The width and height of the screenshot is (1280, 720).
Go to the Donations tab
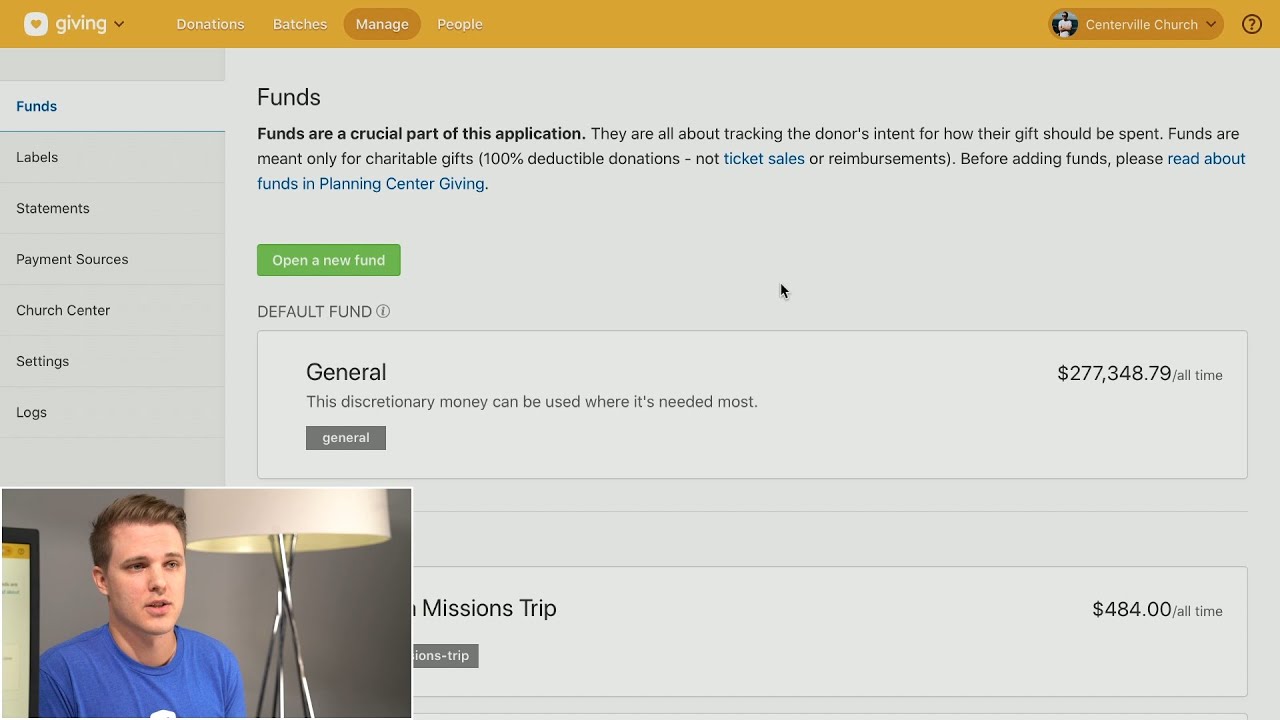coord(210,24)
